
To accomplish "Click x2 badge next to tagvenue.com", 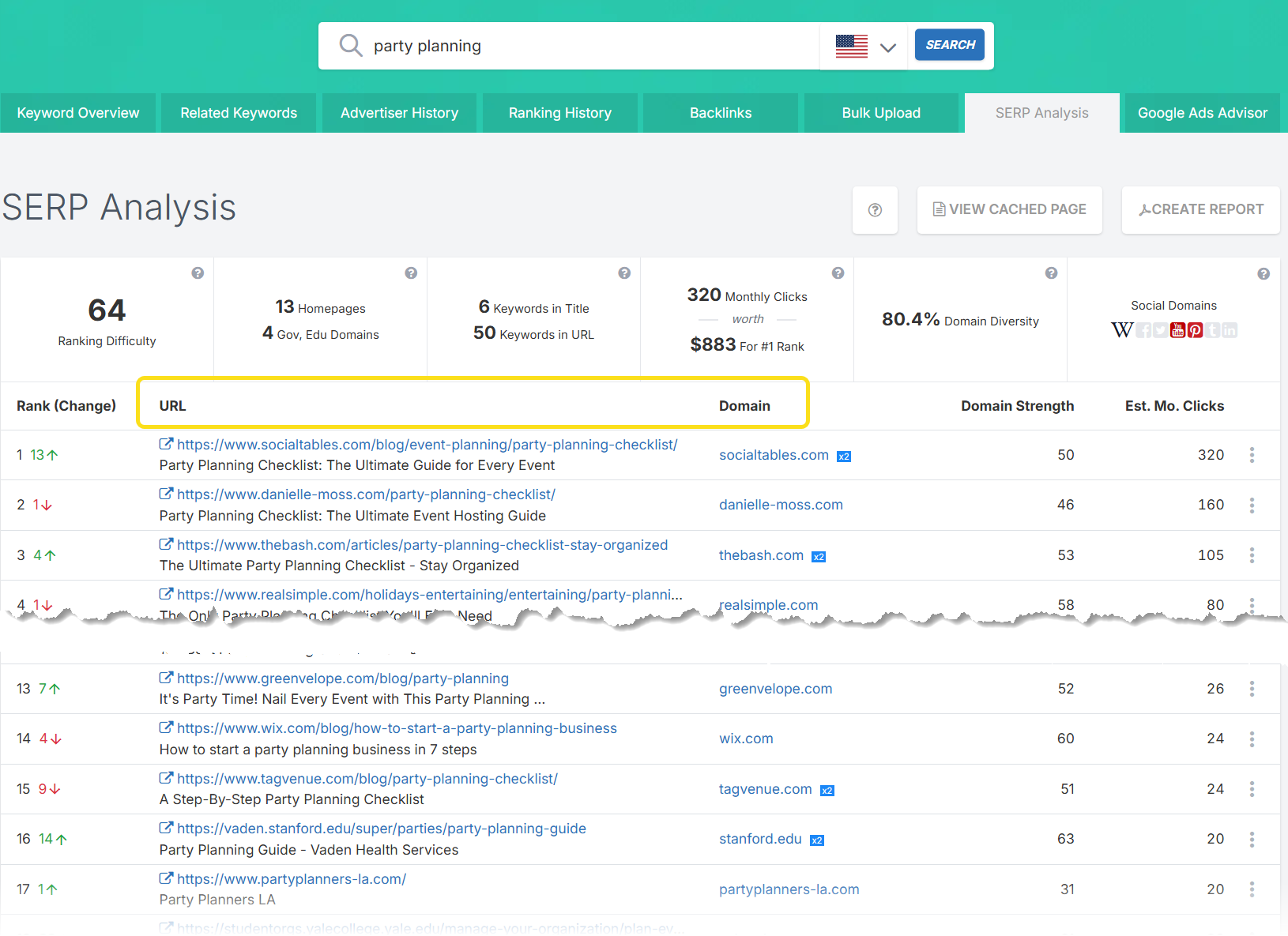I will click(x=827, y=791).
